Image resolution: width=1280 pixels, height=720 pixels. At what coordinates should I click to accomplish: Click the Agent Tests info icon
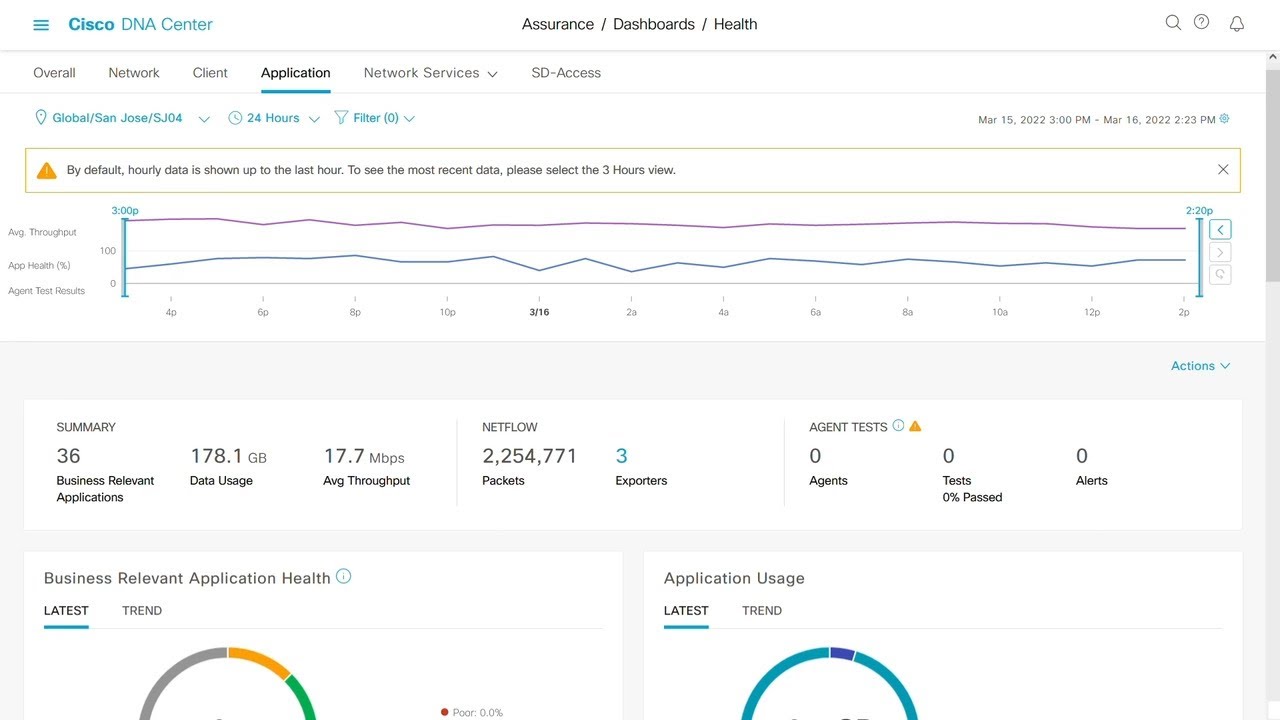(898, 426)
